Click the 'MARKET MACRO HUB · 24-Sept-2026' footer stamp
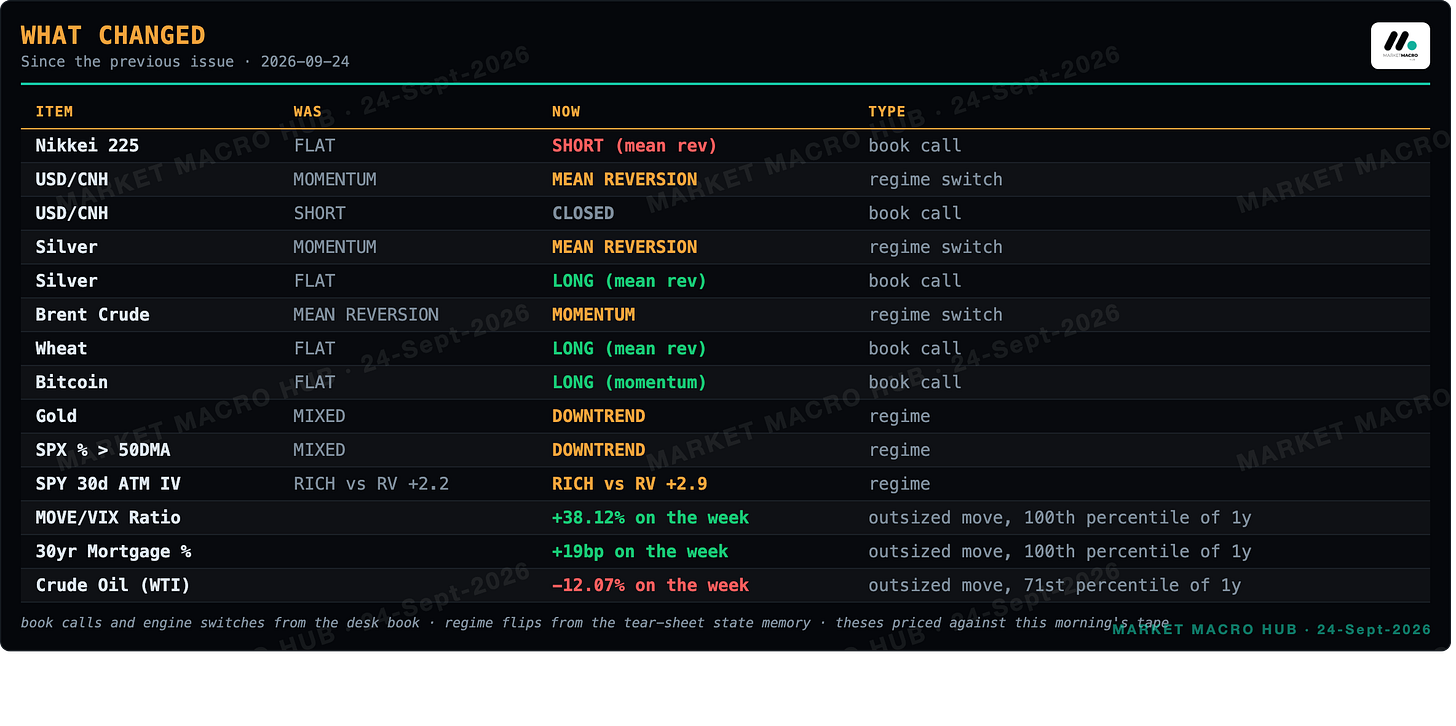Image resolution: width=1456 pixels, height=726 pixels. [1271, 630]
